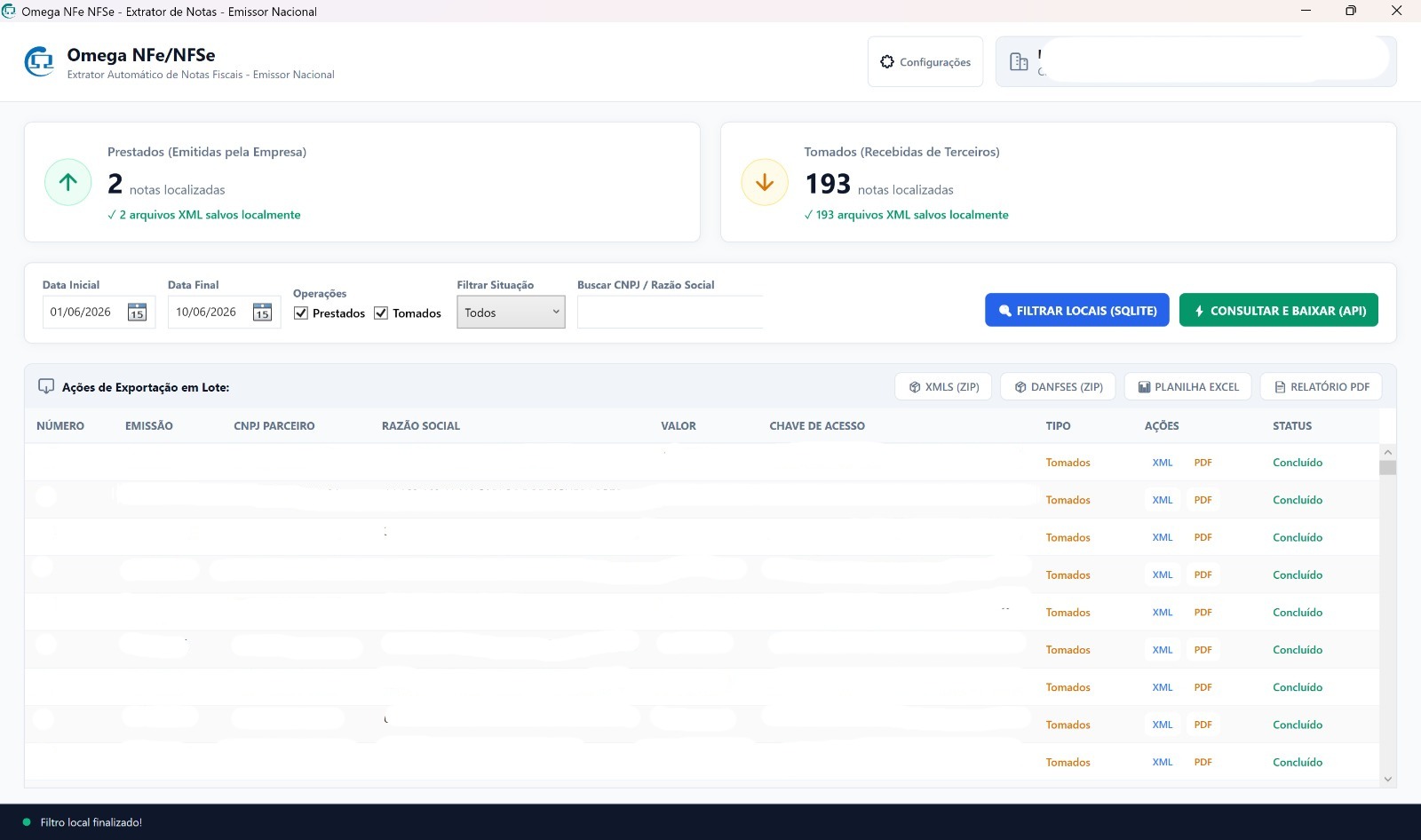This screenshot has height=840, width=1421.
Task: Uncheck the Tomados operations checkbox
Action: click(381, 313)
